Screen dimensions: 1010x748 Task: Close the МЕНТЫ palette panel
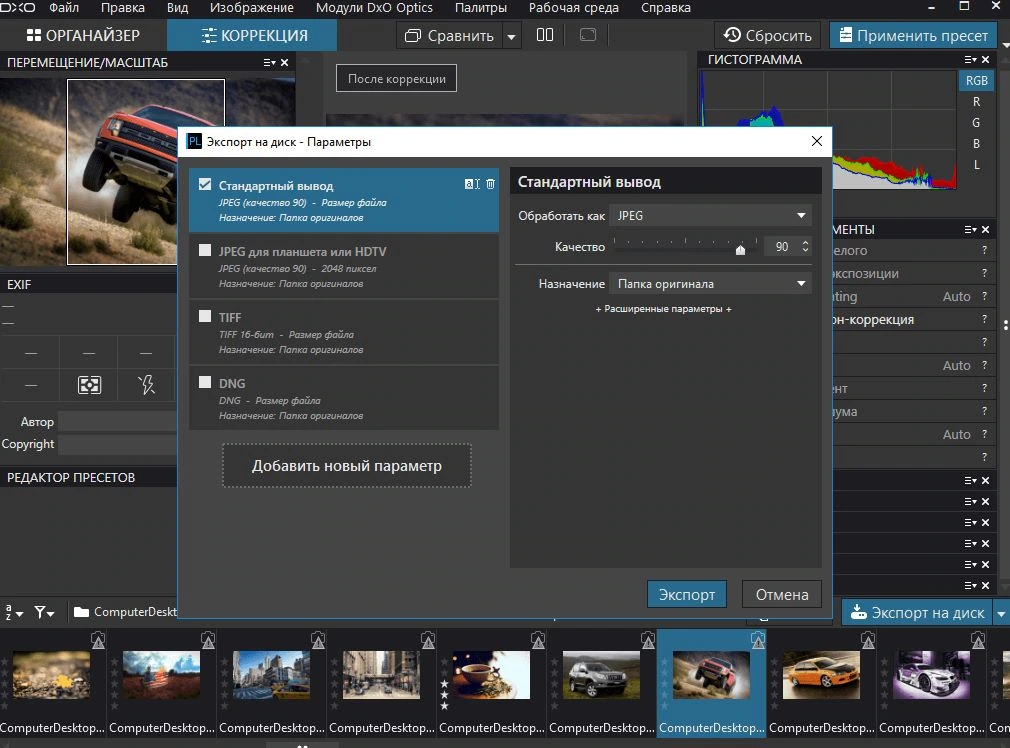986,229
